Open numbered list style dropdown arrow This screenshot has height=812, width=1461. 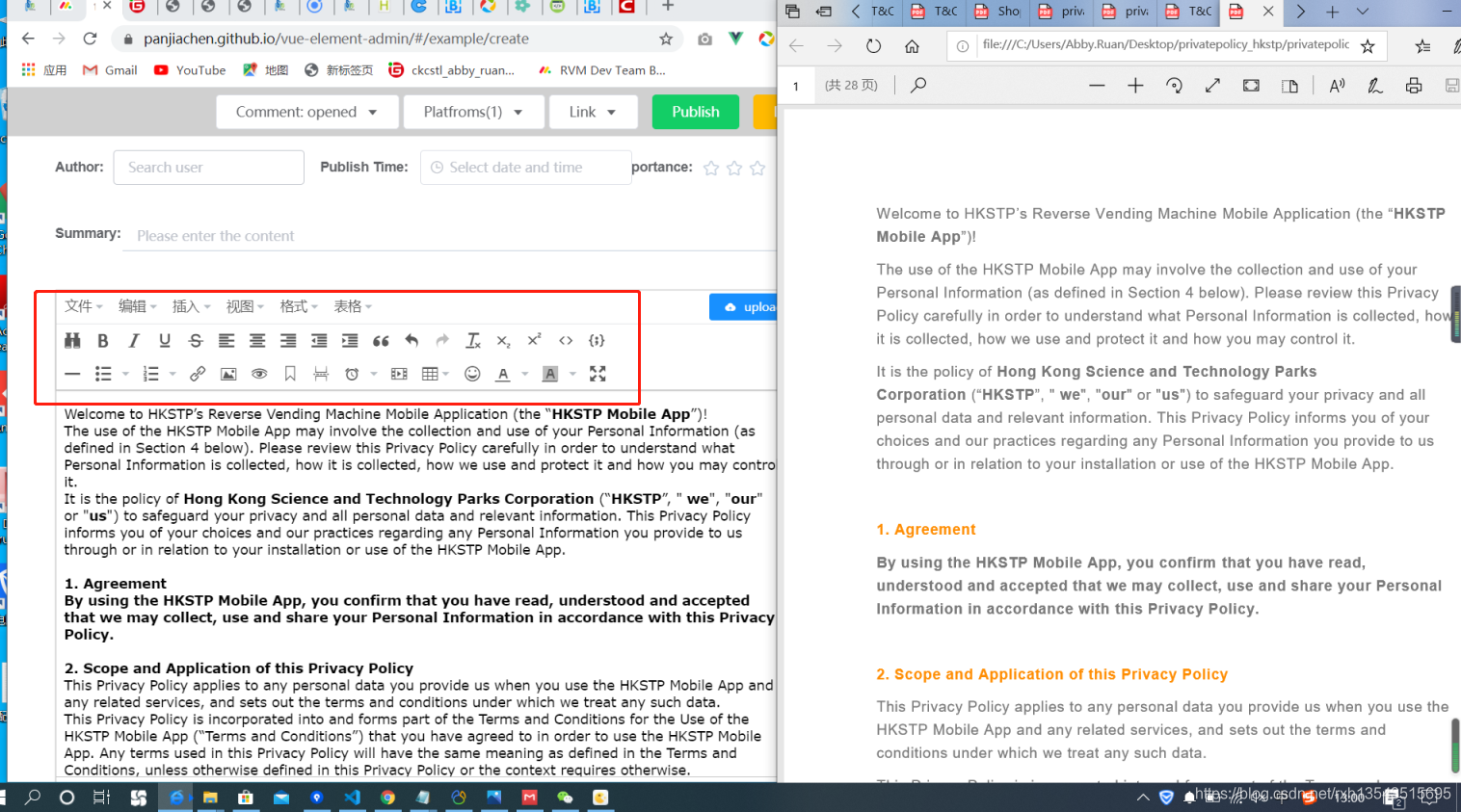tap(173, 374)
